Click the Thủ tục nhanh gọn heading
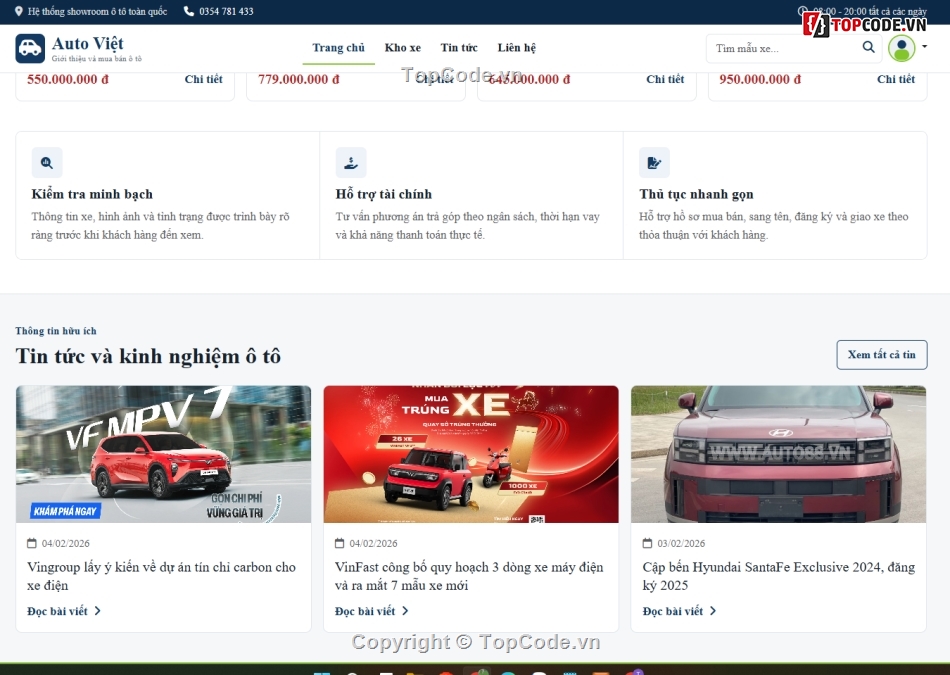The width and height of the screenshot is (950, 675). point(696,195)
